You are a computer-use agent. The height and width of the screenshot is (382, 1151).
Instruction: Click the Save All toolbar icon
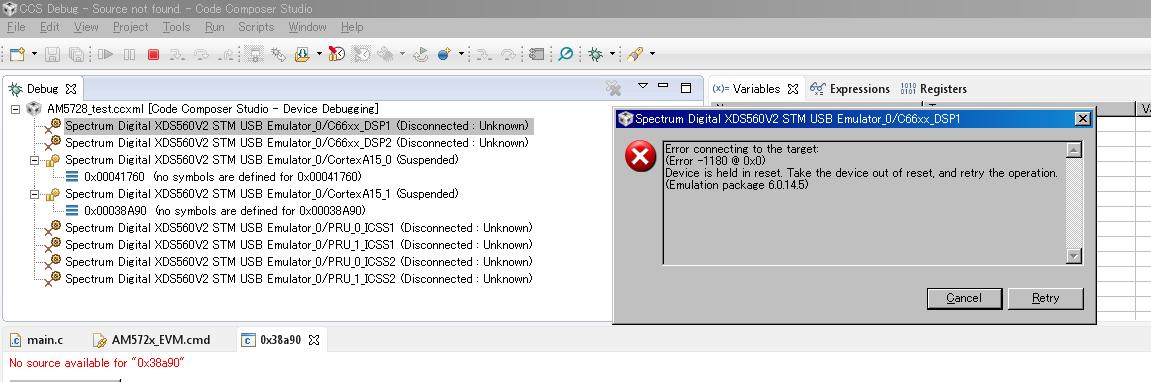(x=76, y=54)
